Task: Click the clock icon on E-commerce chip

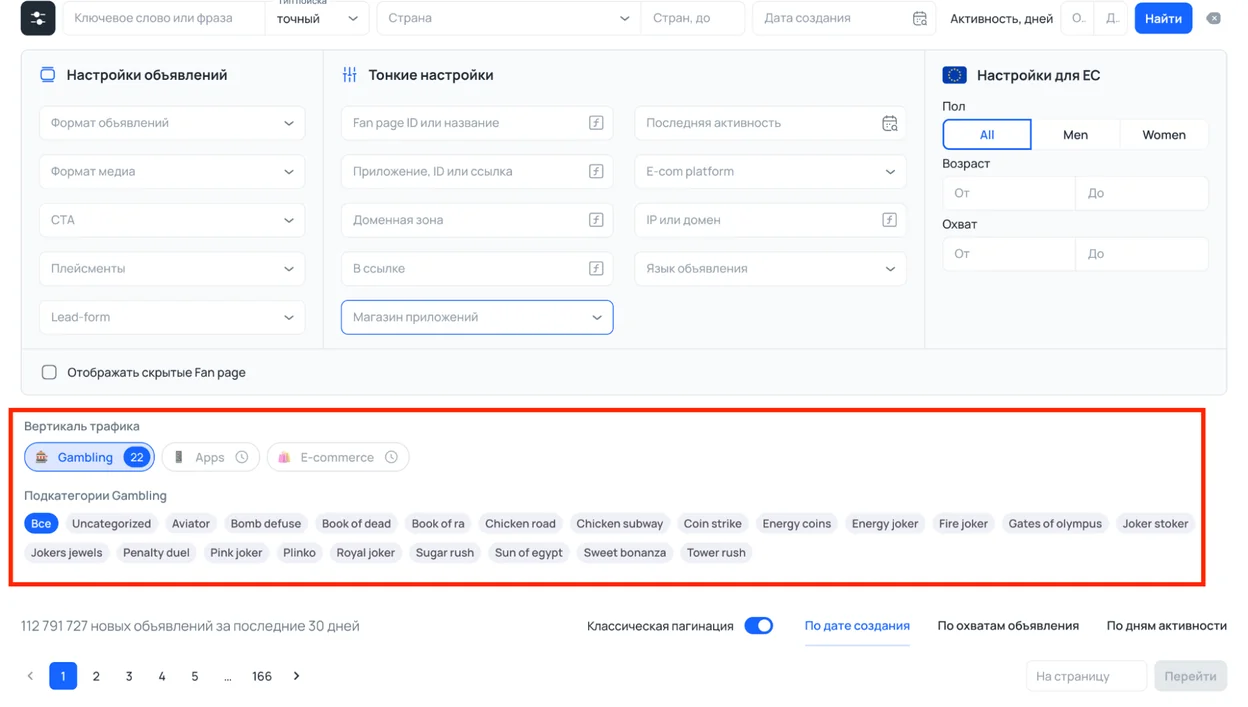Action: coord(391,457)
